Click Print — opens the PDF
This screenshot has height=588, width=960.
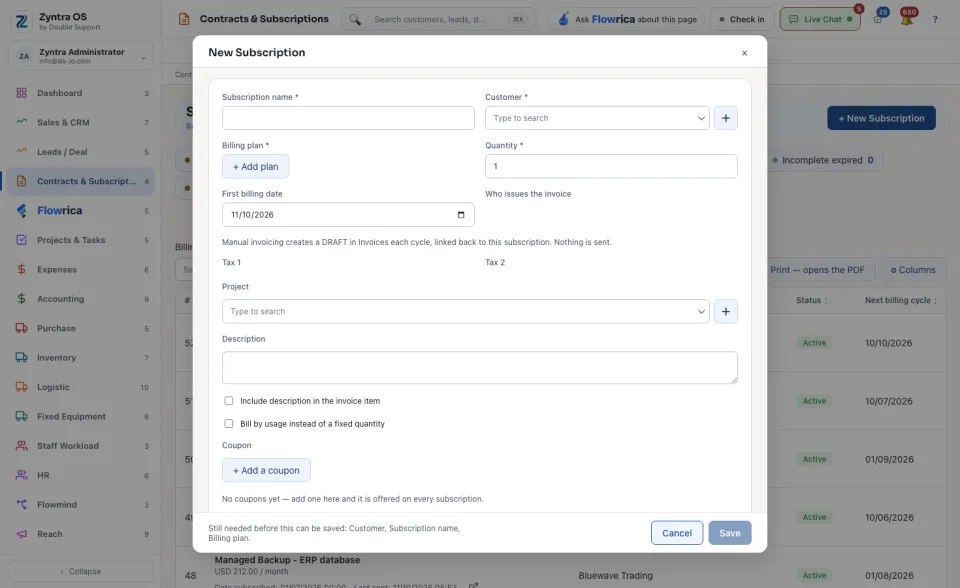click(x=817, y=270)
